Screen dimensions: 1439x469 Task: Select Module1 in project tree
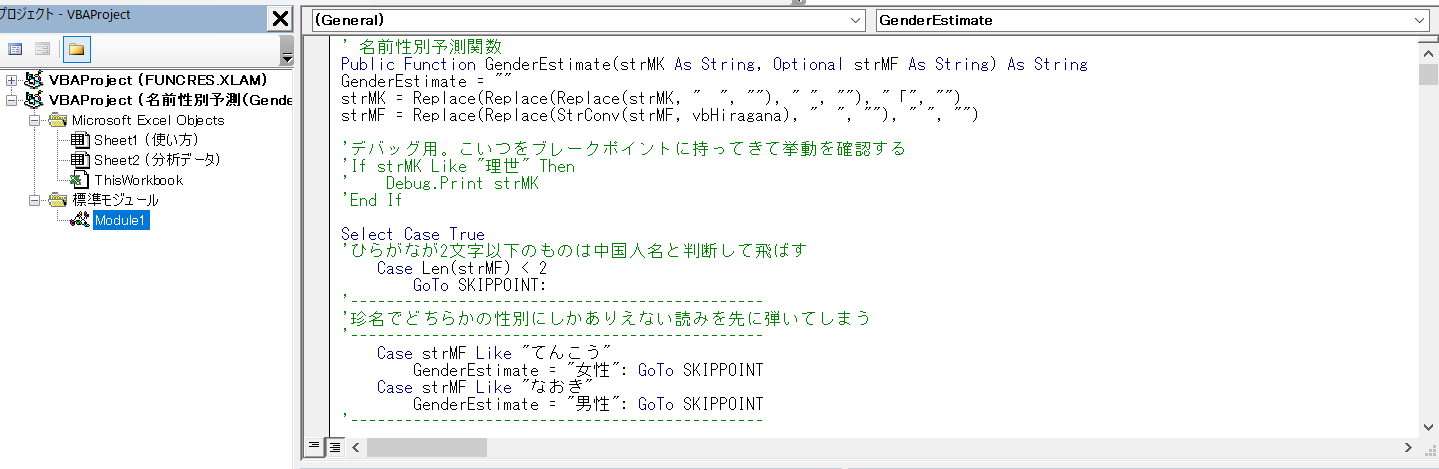(121, 220)
